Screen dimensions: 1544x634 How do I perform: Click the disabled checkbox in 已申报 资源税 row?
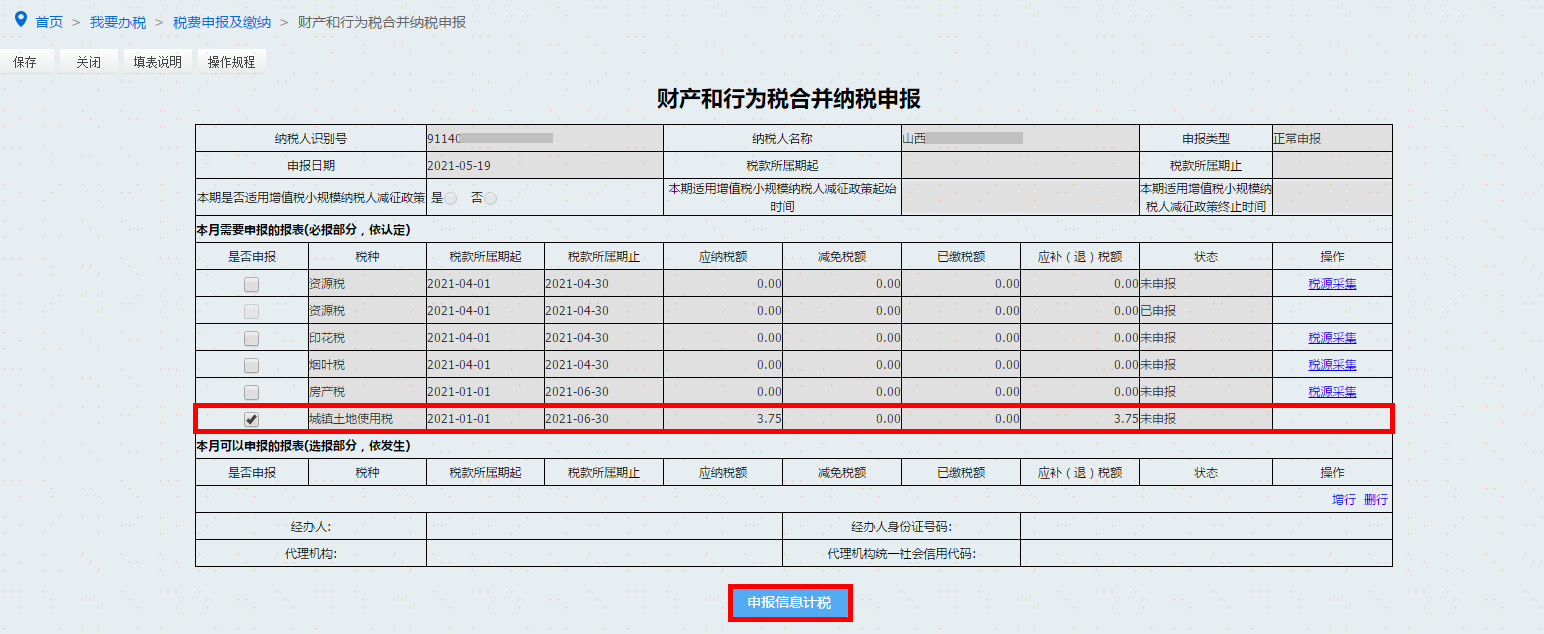click(x=251, y=311)
